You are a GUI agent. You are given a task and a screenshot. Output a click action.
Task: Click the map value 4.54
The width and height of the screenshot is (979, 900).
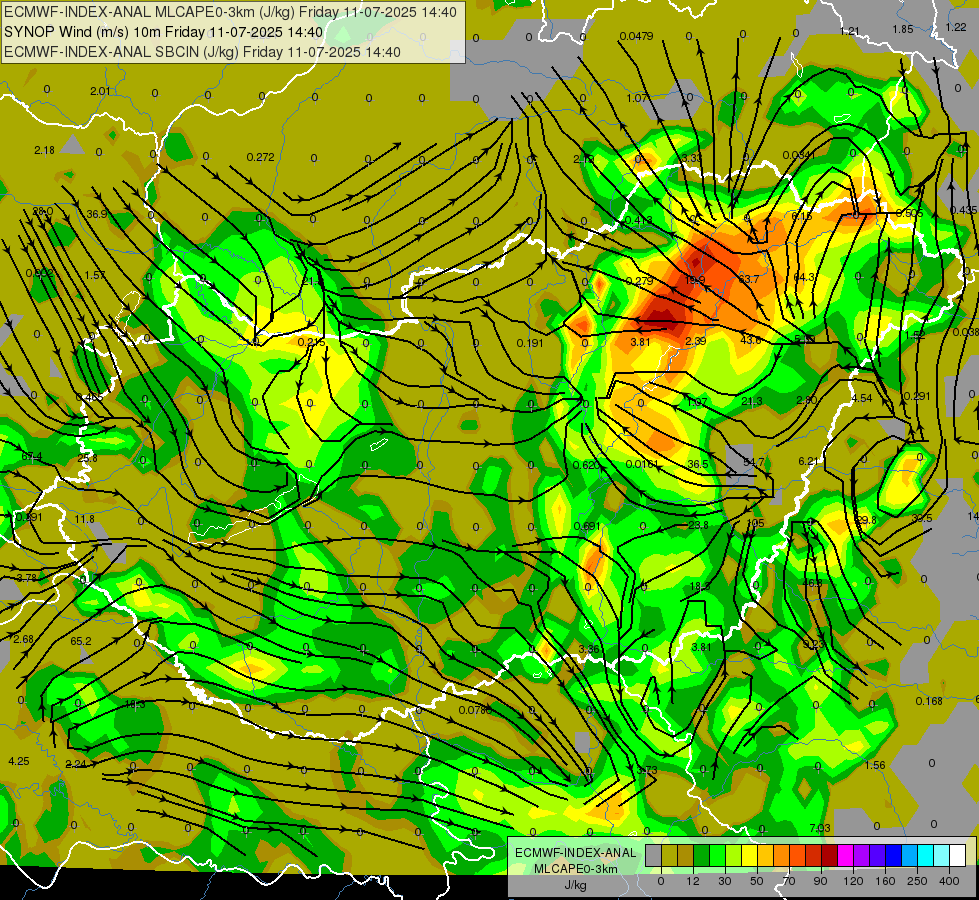pyautogui.click(x=862, y=398)
